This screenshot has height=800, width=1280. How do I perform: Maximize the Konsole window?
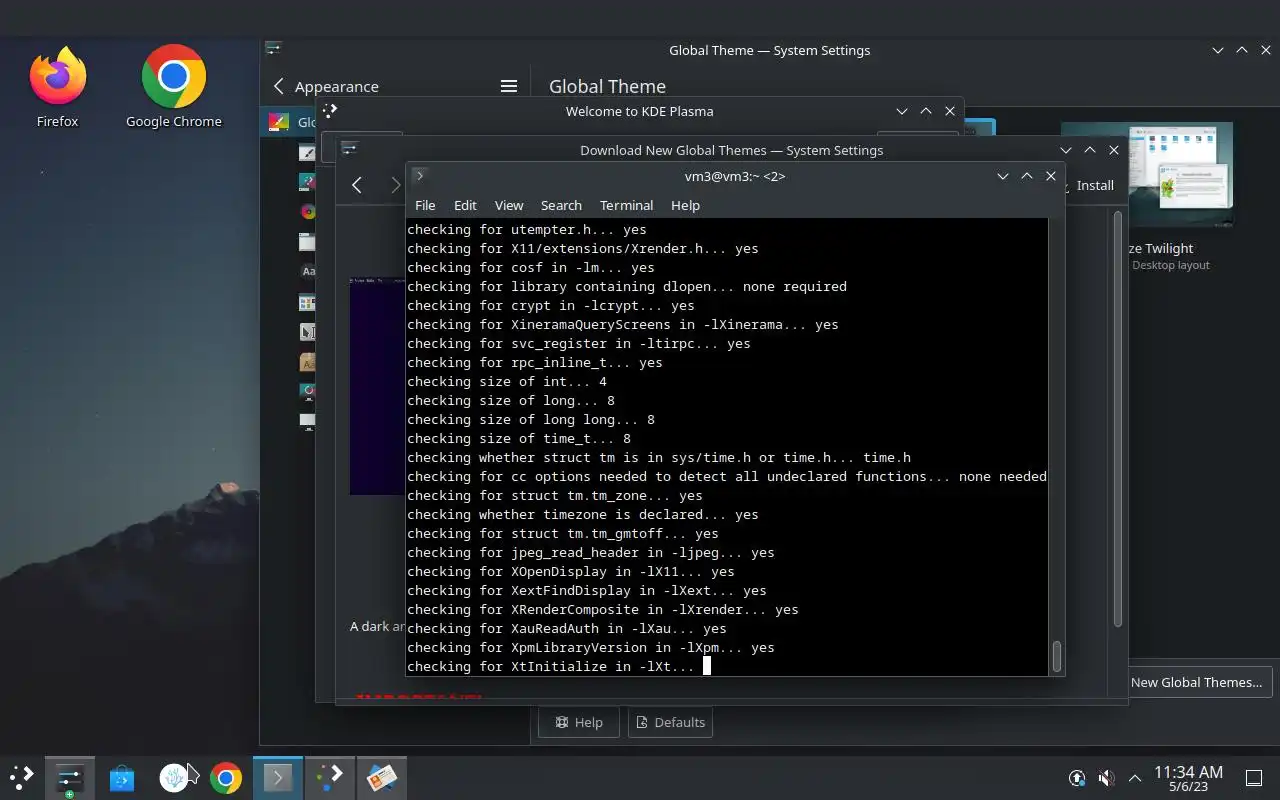1026,176
